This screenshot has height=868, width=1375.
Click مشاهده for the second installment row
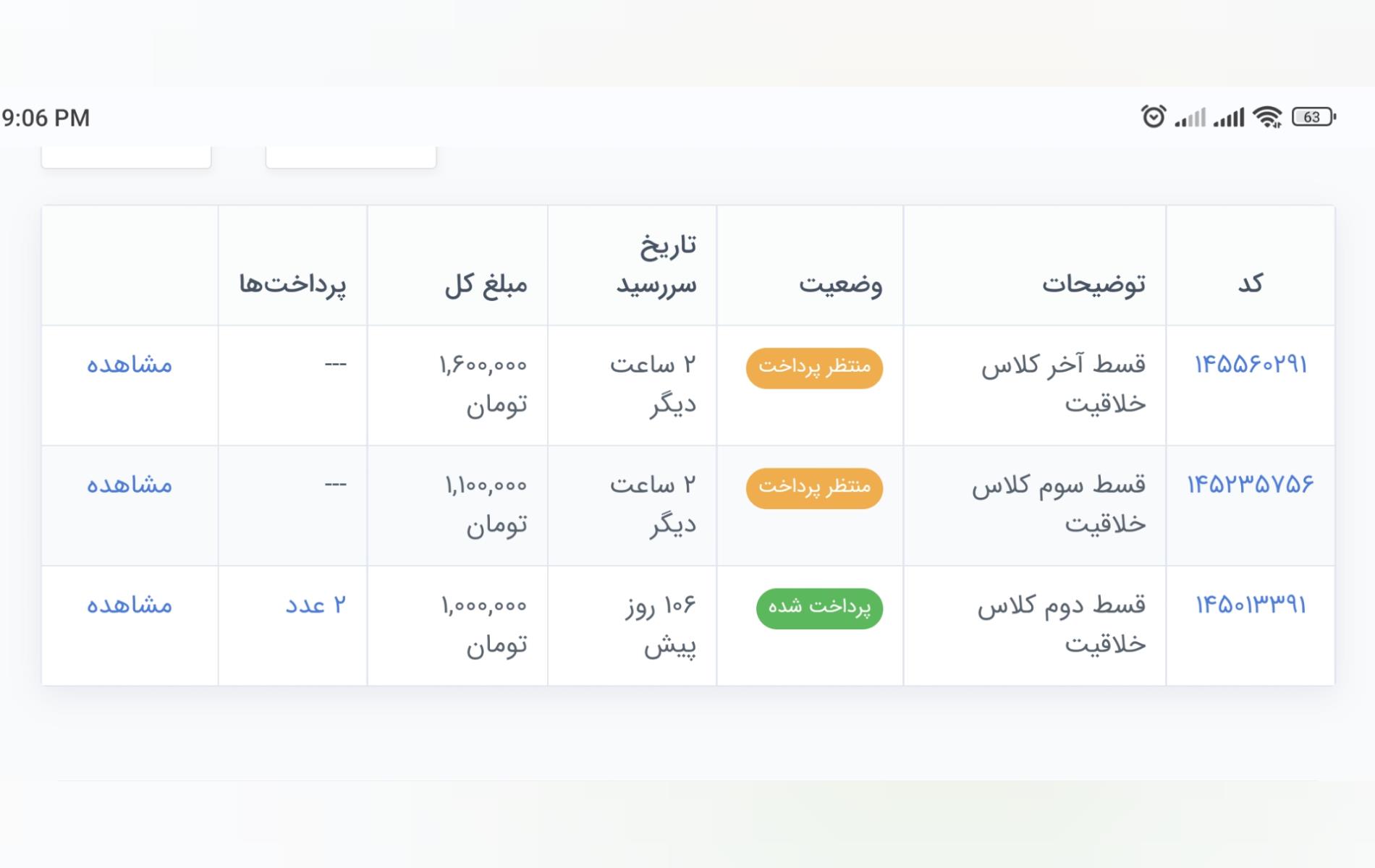click(130, 604)
